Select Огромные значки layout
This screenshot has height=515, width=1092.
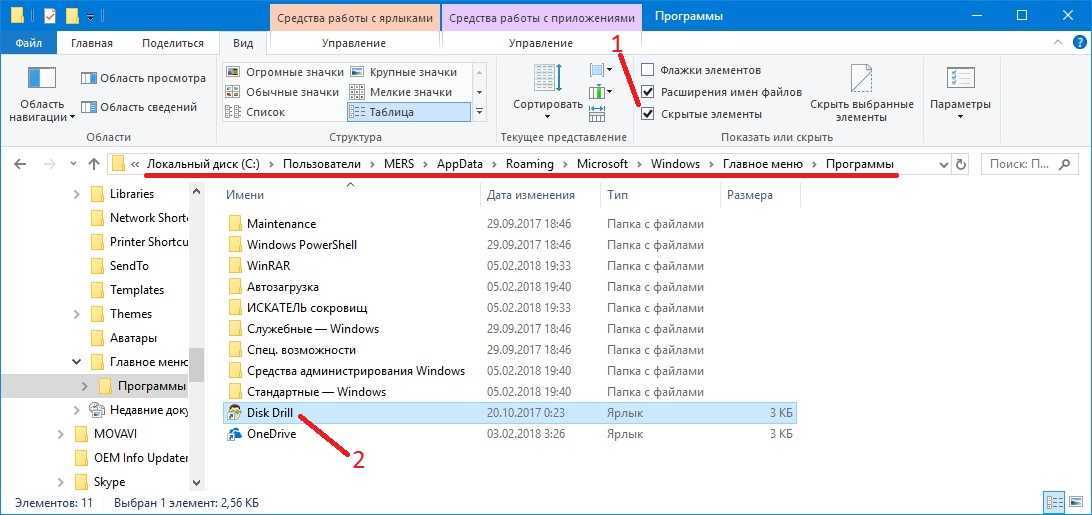click(x=284, y=72)
